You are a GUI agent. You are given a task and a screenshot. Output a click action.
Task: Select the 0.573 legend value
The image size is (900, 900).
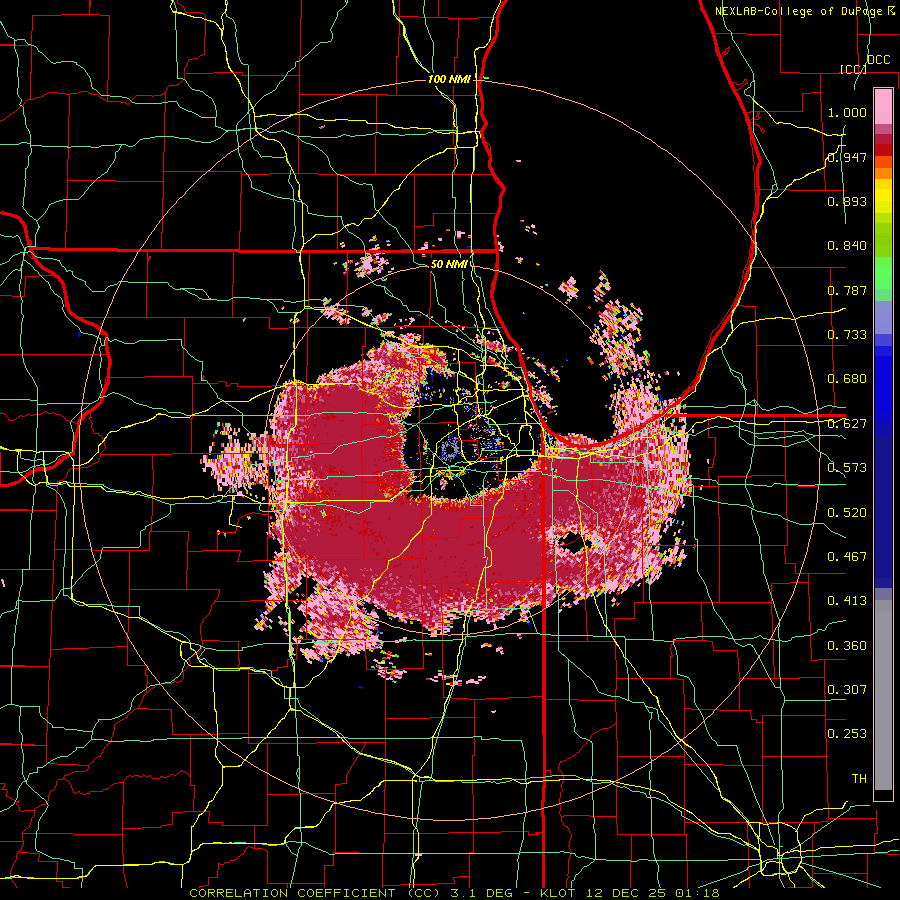click(x=847, y=468)
